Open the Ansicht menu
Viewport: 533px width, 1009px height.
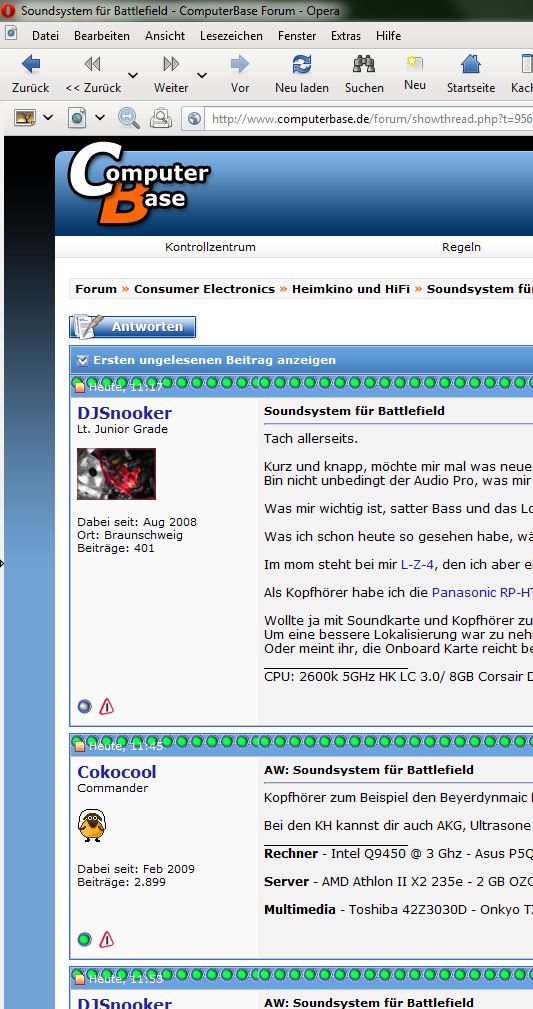[x=165, y=36]
